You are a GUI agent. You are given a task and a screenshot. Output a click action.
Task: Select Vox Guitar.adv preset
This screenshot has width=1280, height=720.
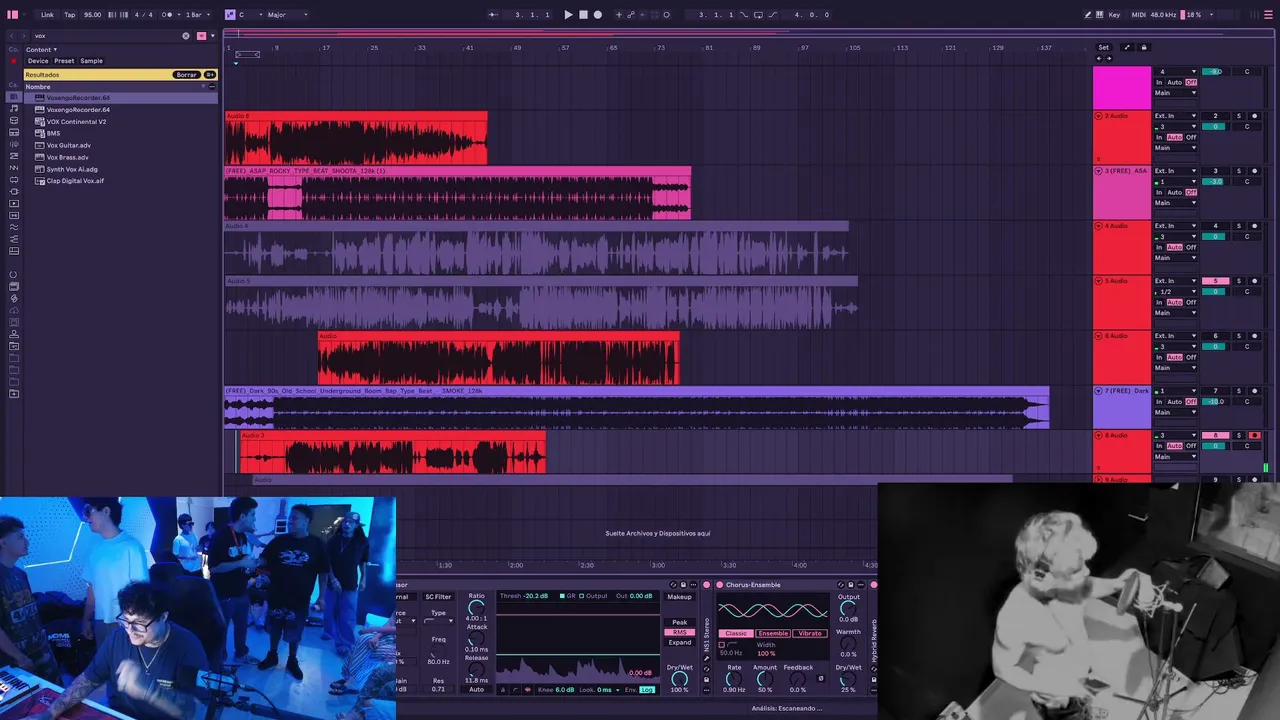tap(68, 146)
